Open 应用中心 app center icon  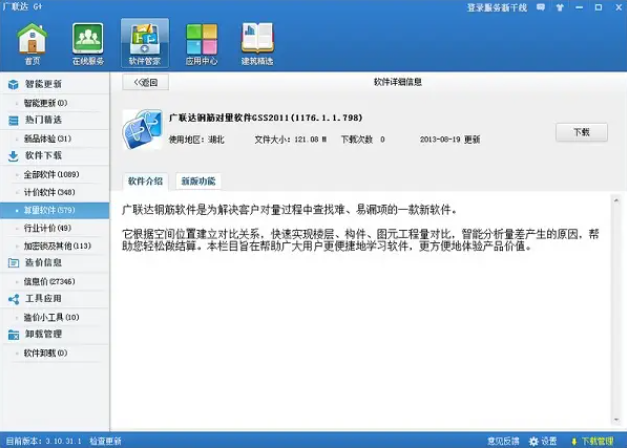tap(202, 43)
